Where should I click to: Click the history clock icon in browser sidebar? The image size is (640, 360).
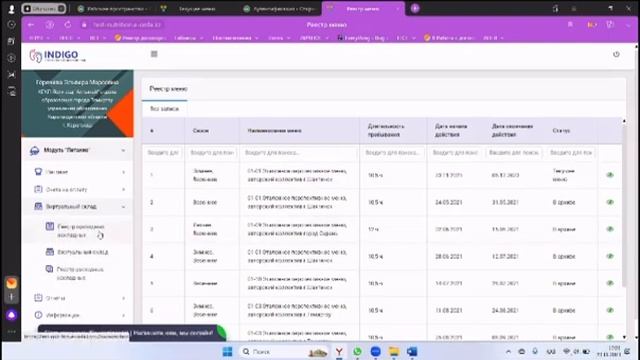11,24
